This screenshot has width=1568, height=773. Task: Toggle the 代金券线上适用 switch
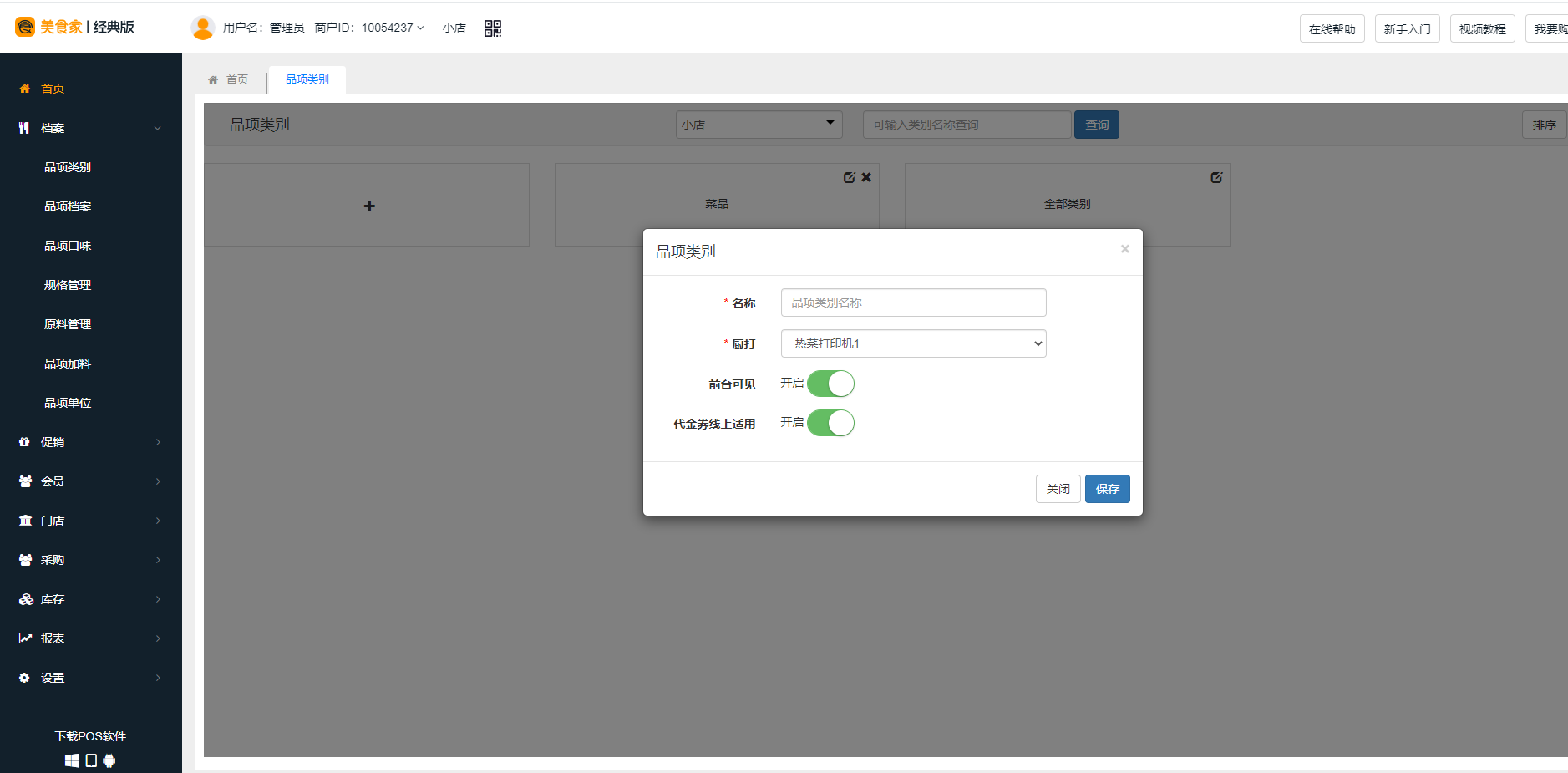(x=830, y=423)
